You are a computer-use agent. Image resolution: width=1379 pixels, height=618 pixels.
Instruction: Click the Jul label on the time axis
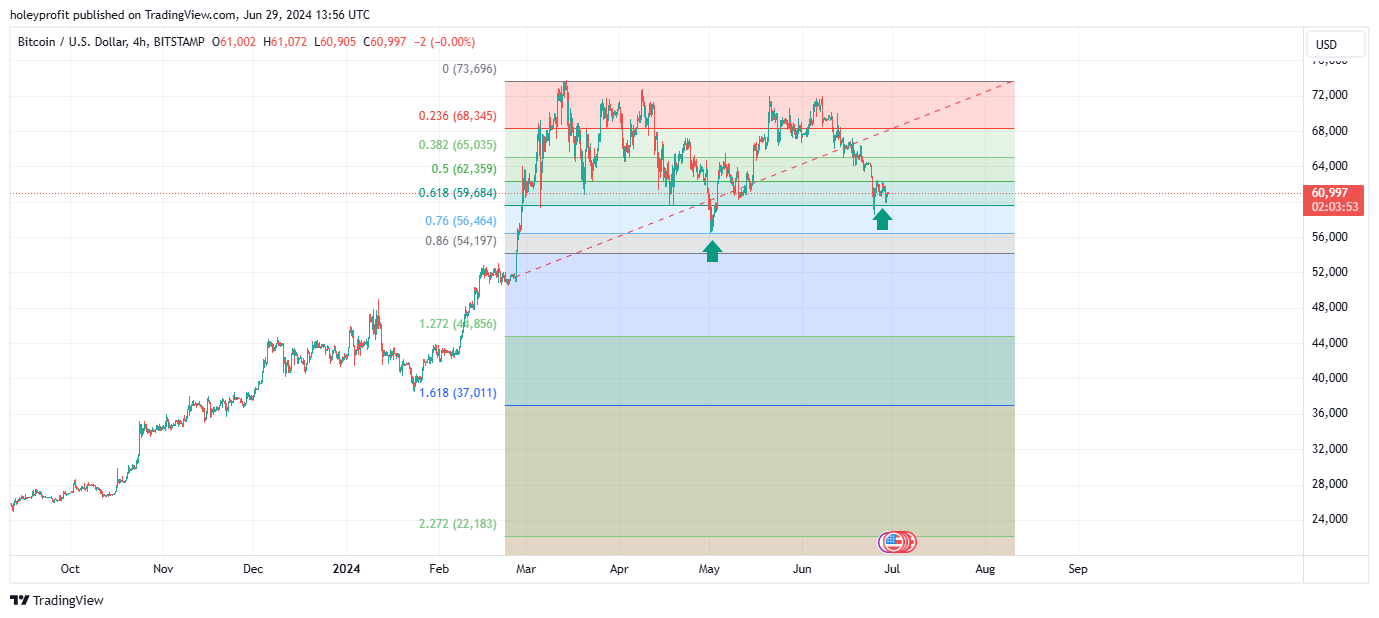click(892, 569)
